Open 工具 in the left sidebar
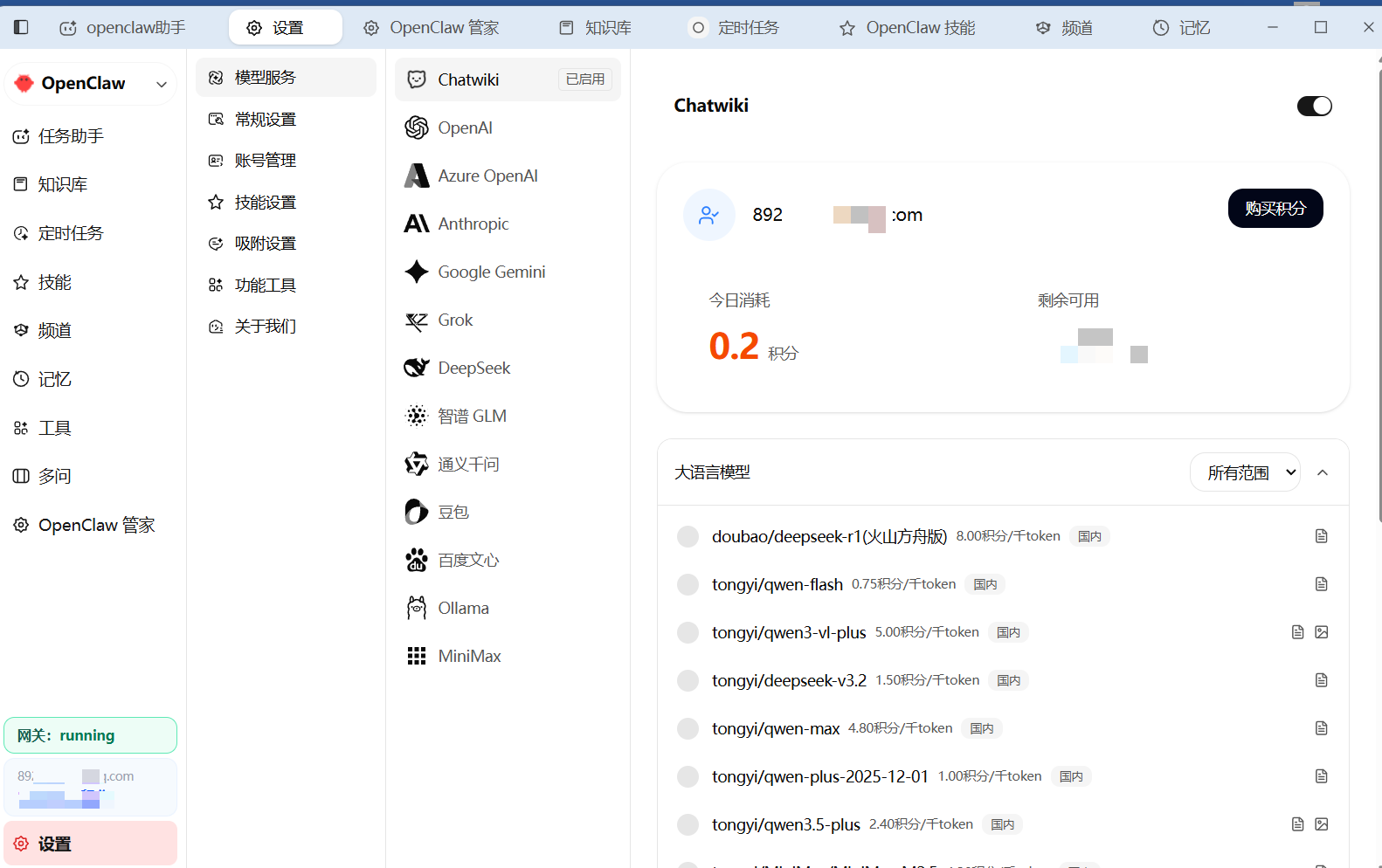 [91, 428]
